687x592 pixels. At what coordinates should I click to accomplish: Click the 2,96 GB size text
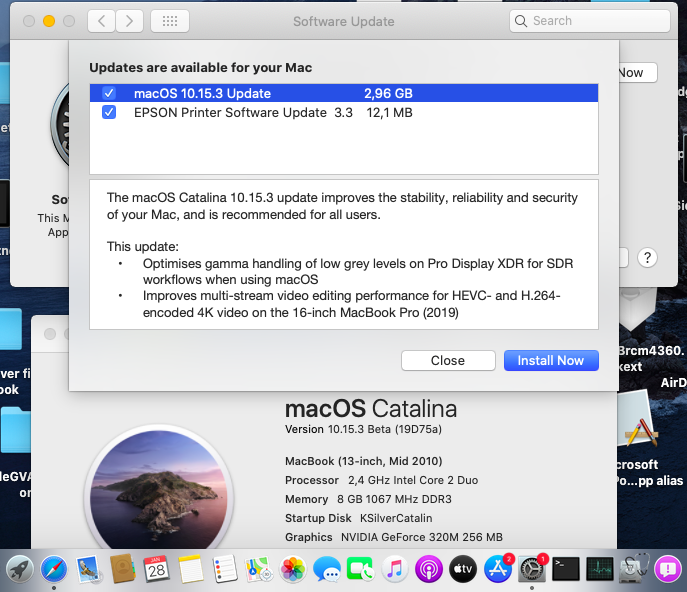(388, 93)
